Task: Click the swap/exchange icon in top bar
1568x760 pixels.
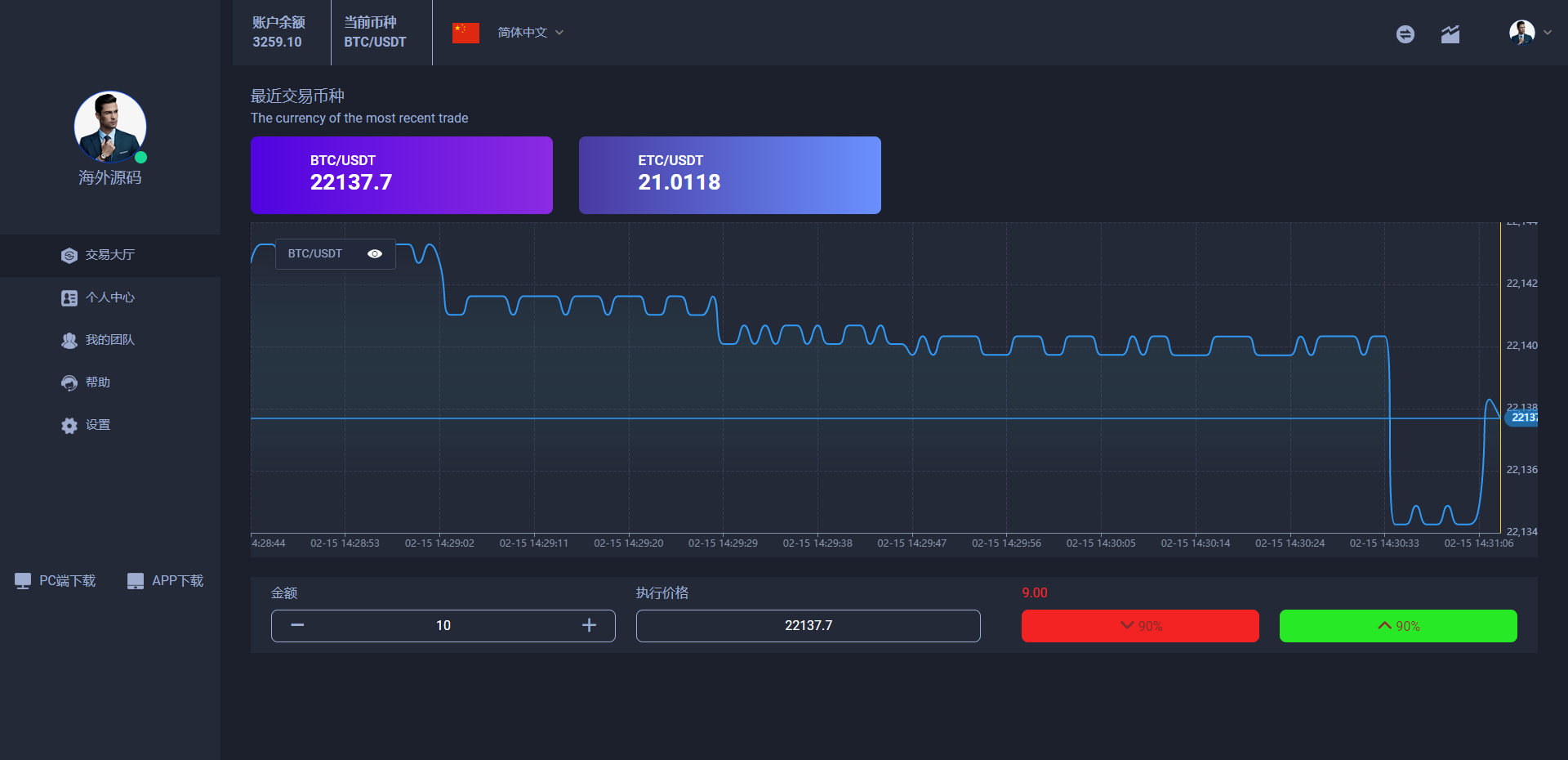Action: (1405, 34)
